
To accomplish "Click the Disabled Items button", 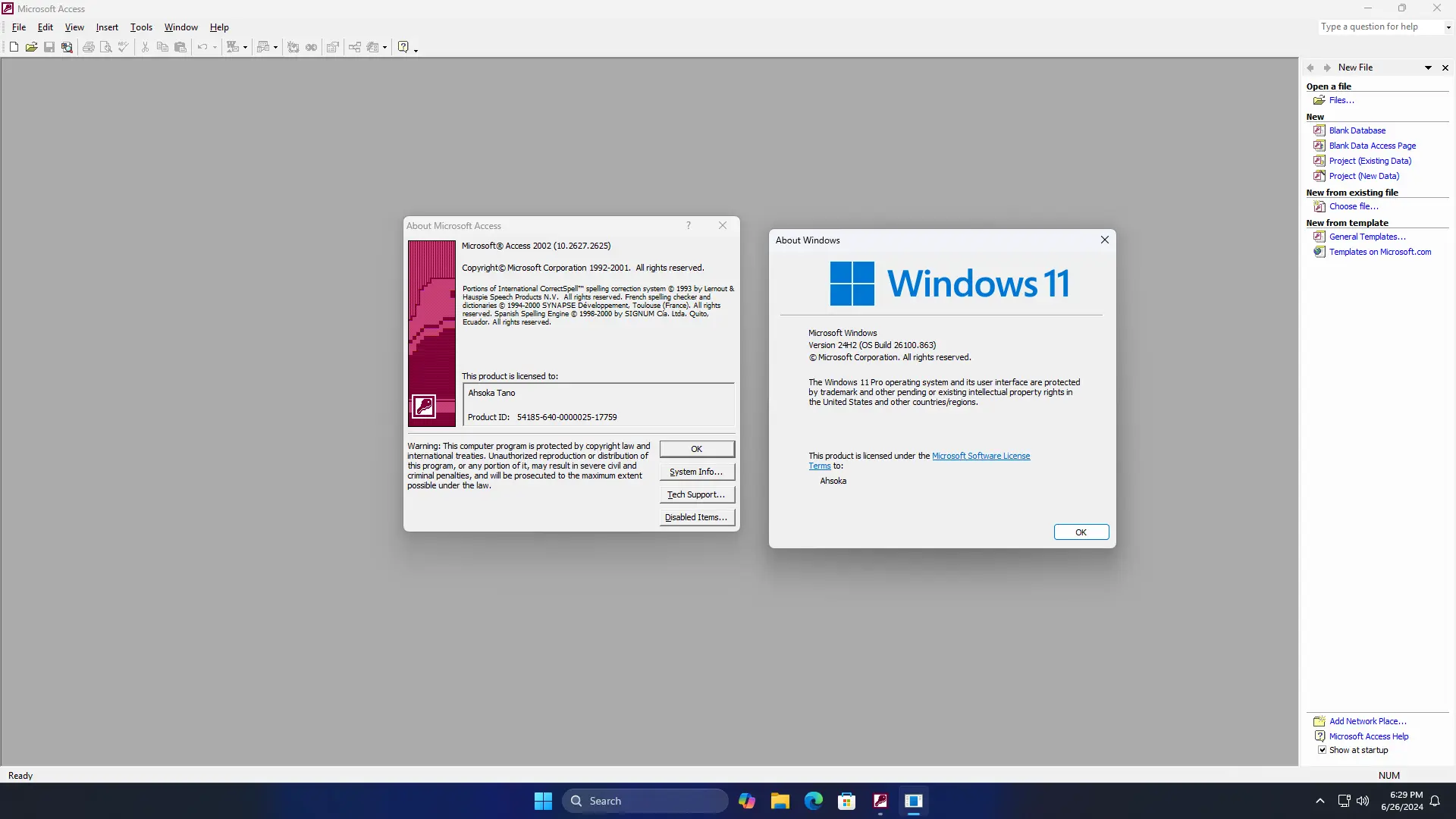I will tap(697, 517).
